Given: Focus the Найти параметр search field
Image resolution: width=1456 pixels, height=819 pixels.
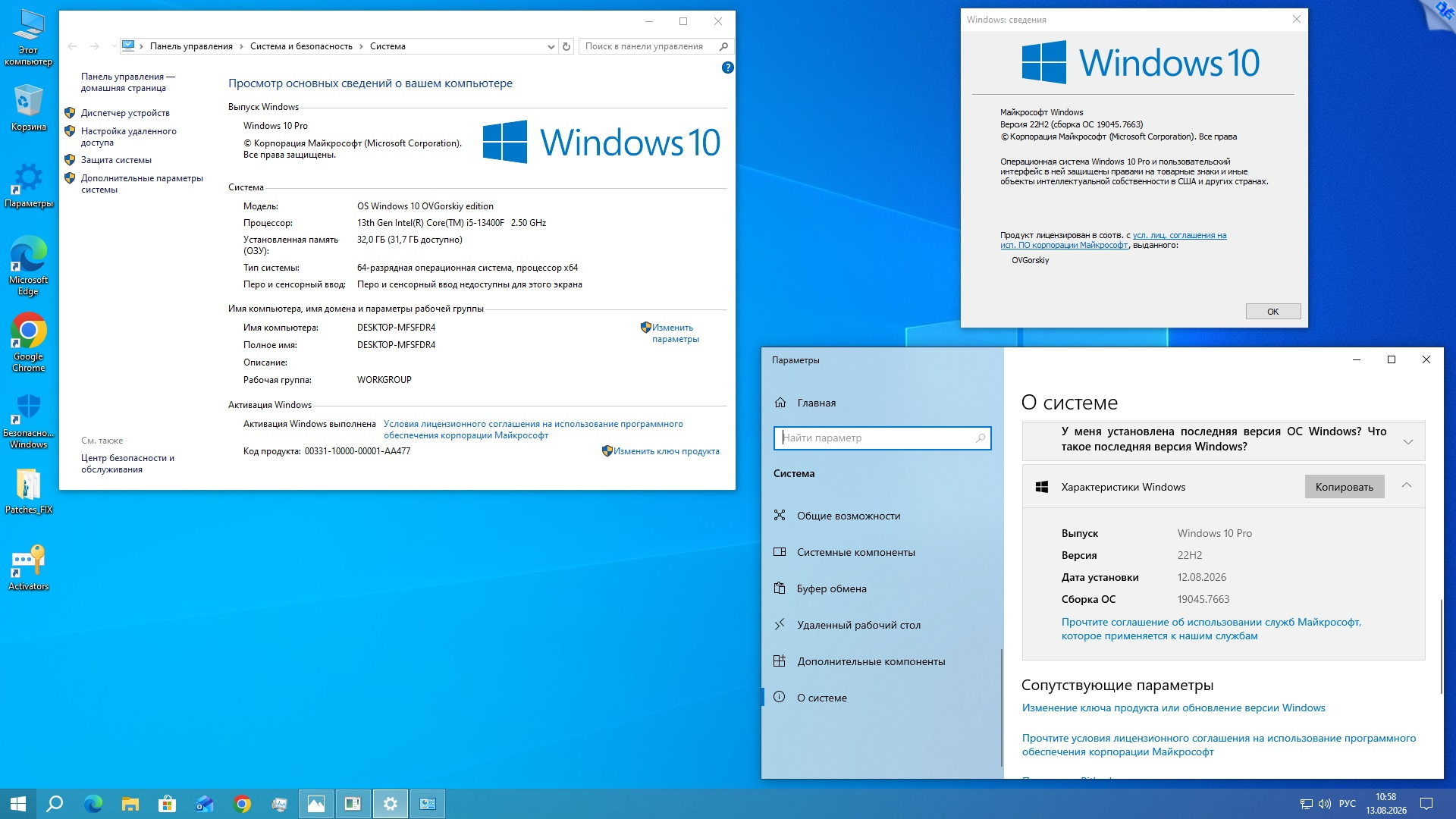Looking at the screenshot, I should point(882,438).
